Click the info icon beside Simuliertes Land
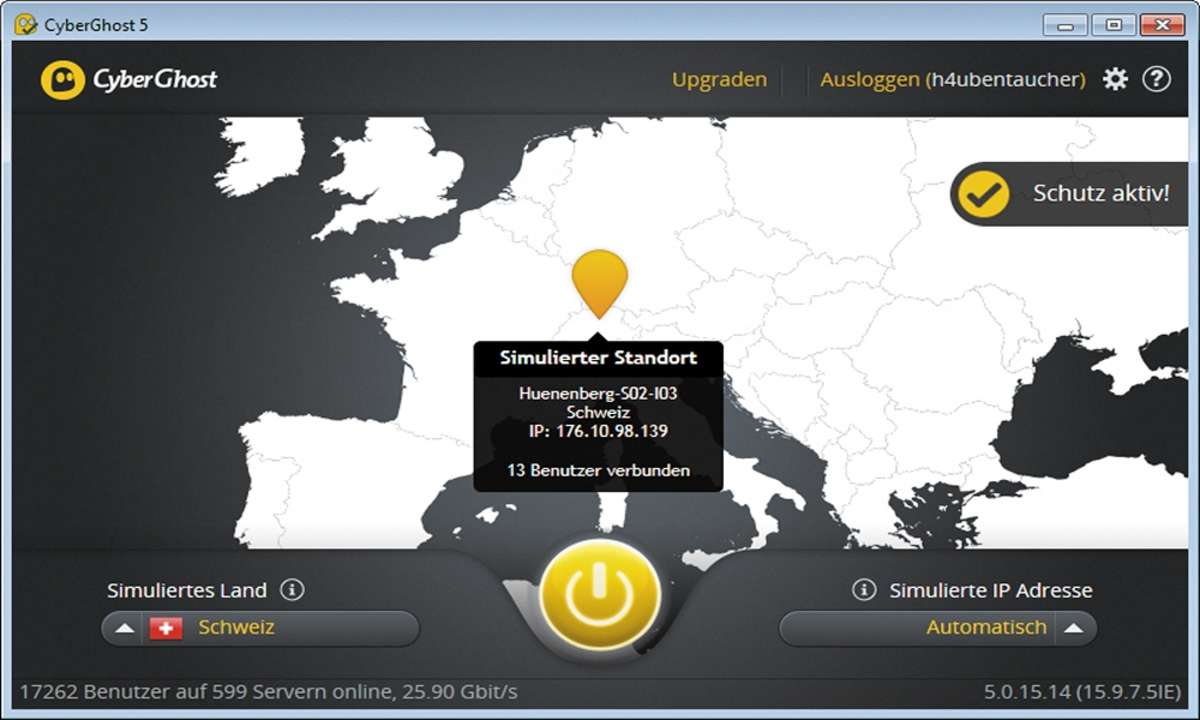The height and width of the screenshot is (720, 1200). click(291, 589)
